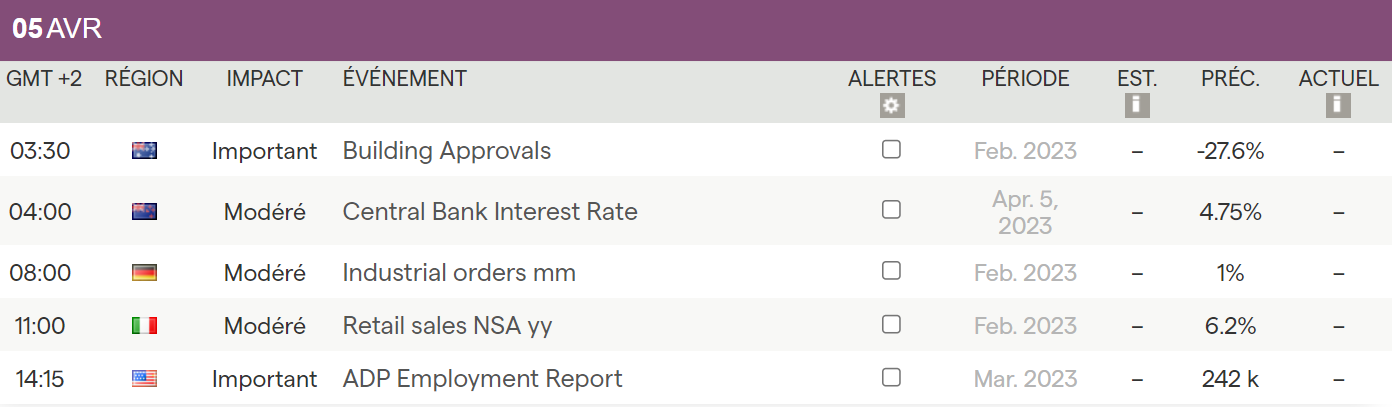Click the IMPACT column header

click(264, 79)
